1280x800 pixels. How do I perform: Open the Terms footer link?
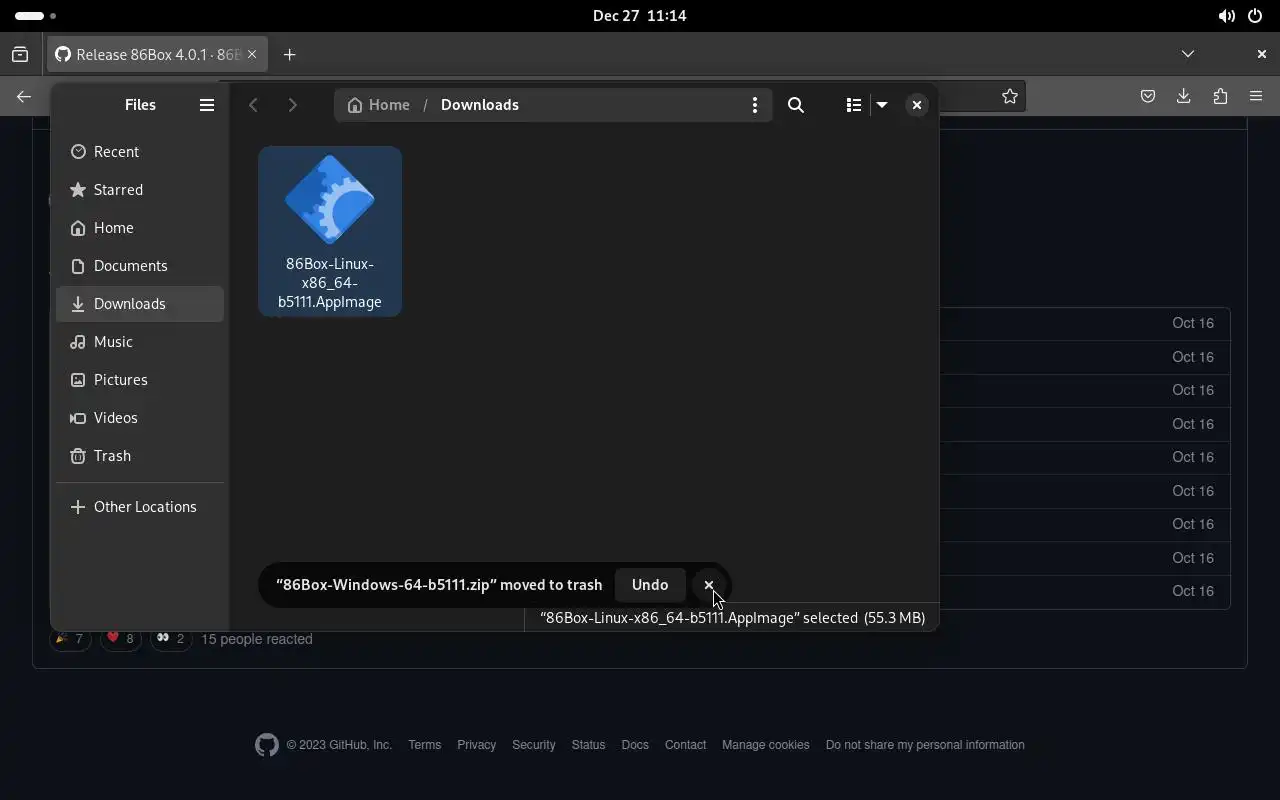(425, 745)
